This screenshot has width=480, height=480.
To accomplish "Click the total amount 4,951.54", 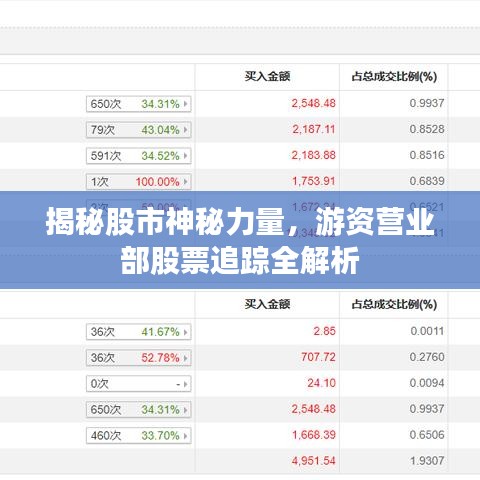I will click(314, 461).
